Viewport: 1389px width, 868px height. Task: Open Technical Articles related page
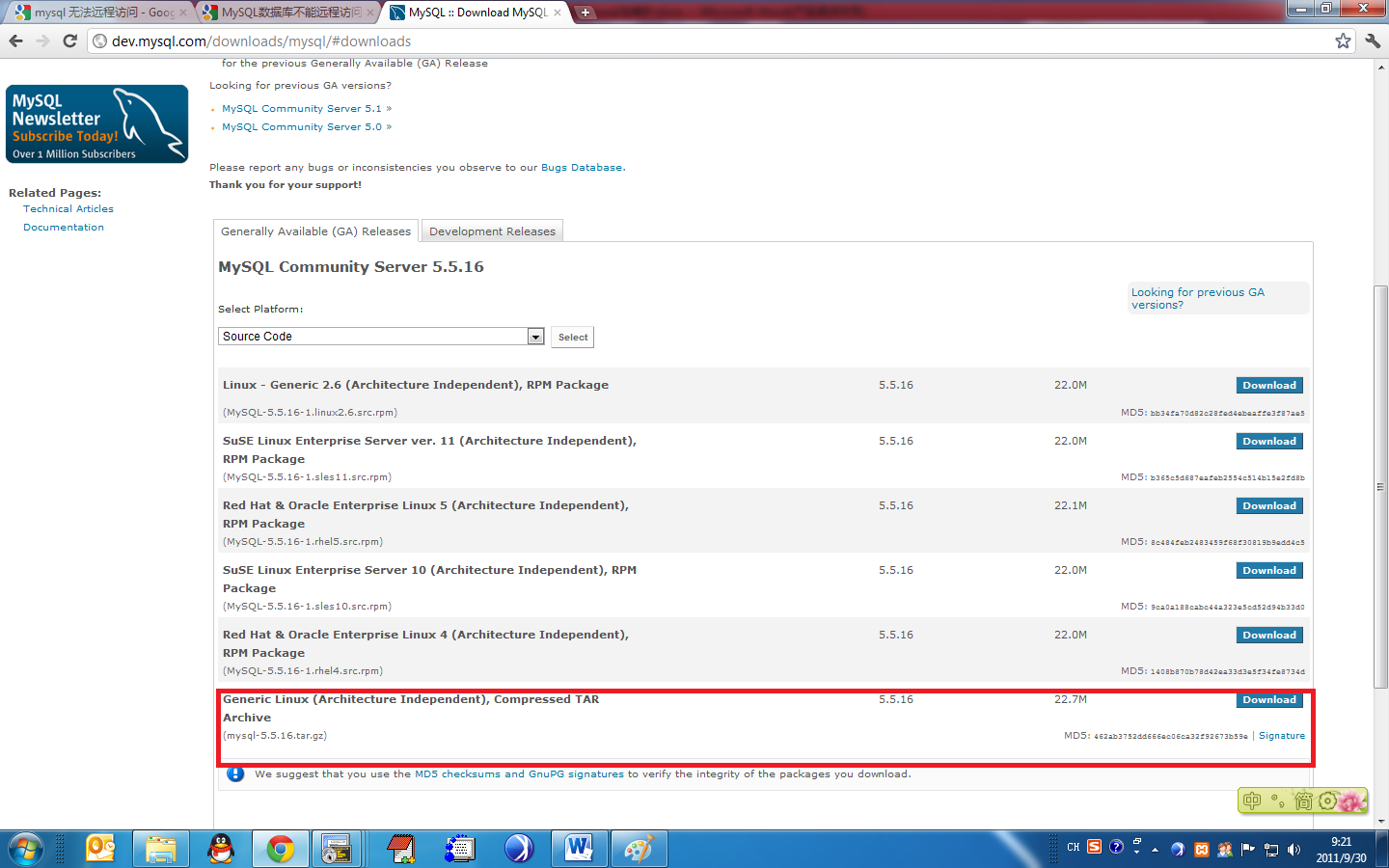click(68, 209)
